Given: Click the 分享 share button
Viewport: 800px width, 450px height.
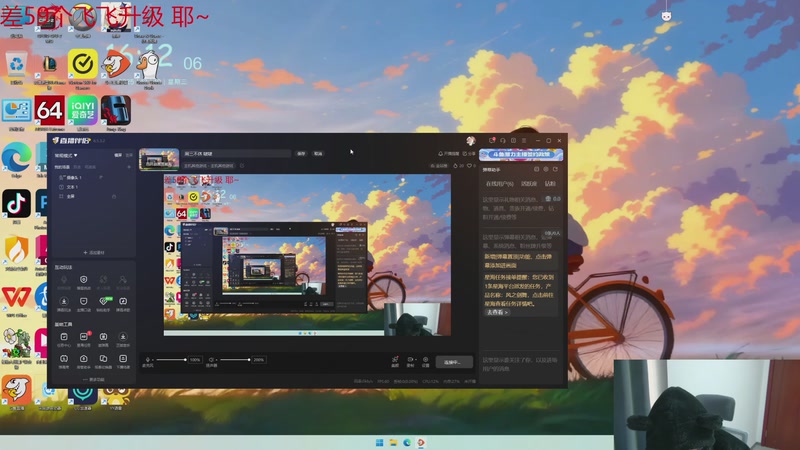Looking at the screenshot, I should tap(469, 154).
